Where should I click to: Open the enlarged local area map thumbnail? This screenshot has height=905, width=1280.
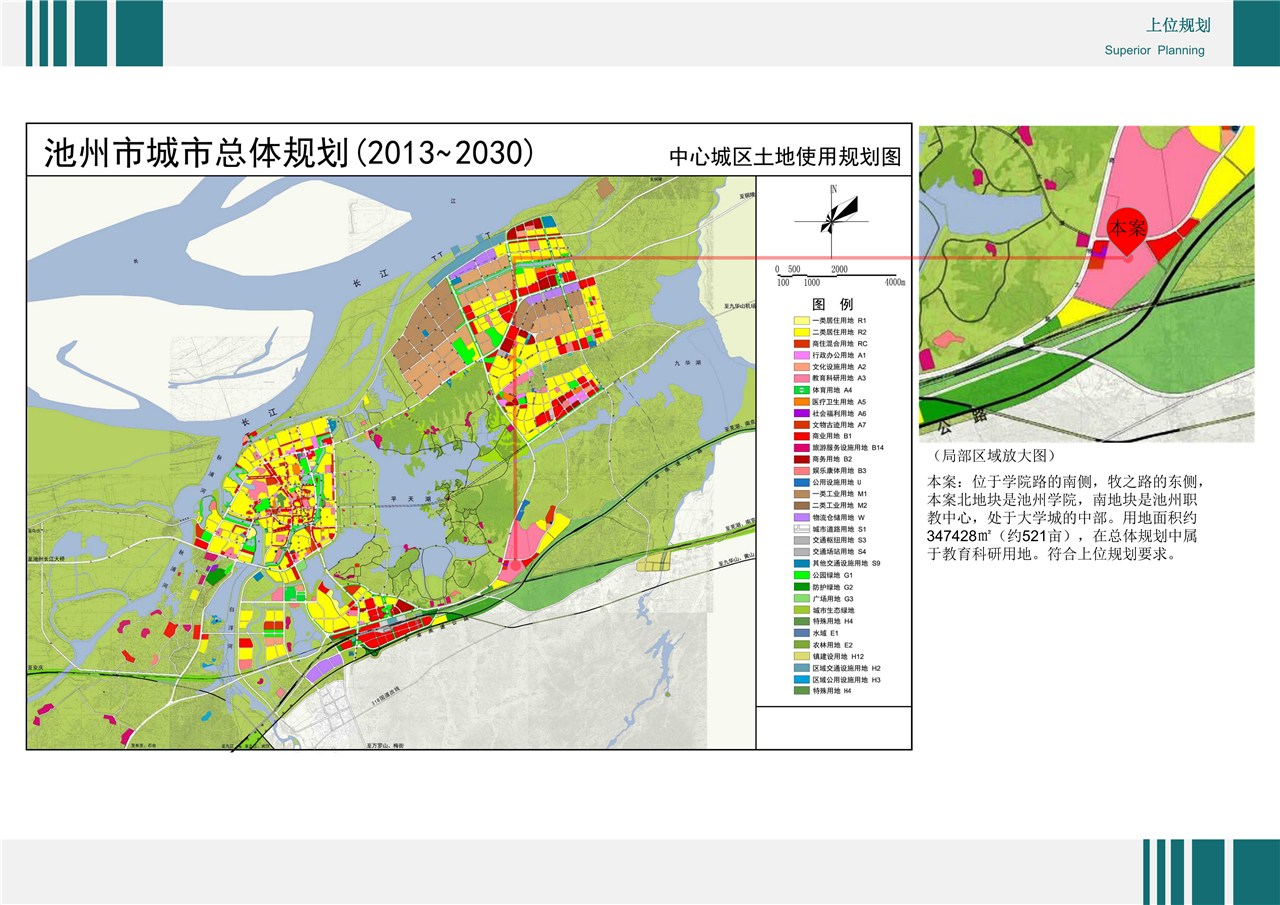pos(1086,284)
